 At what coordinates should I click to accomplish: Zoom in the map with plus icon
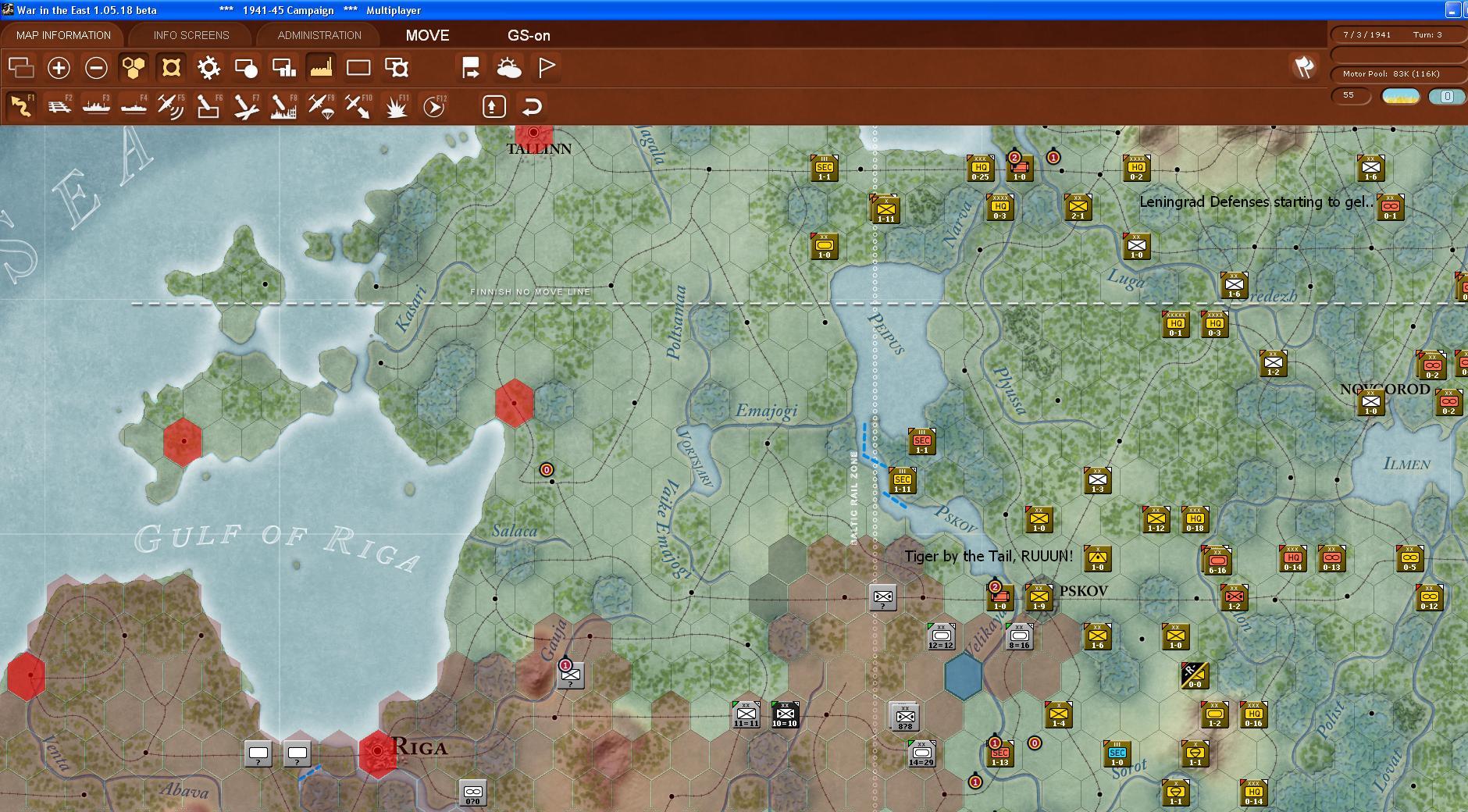tap(59, 68)
